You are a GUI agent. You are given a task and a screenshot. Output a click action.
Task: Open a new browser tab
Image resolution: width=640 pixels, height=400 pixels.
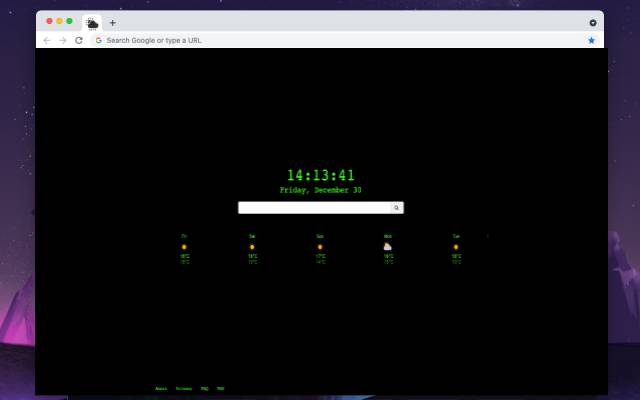tap(113, 23)
